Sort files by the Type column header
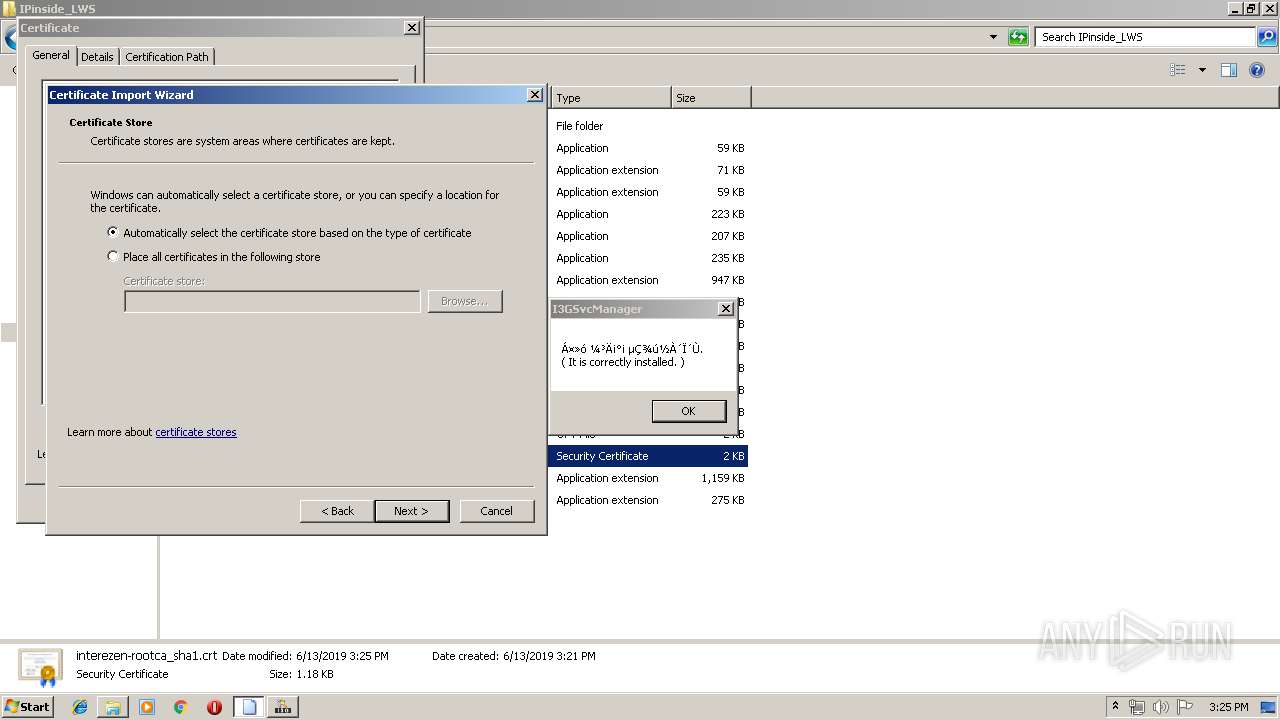Image resolution: width=1280 pixels, height=720 pixels. pyautogui.click(x=610, y=98)
